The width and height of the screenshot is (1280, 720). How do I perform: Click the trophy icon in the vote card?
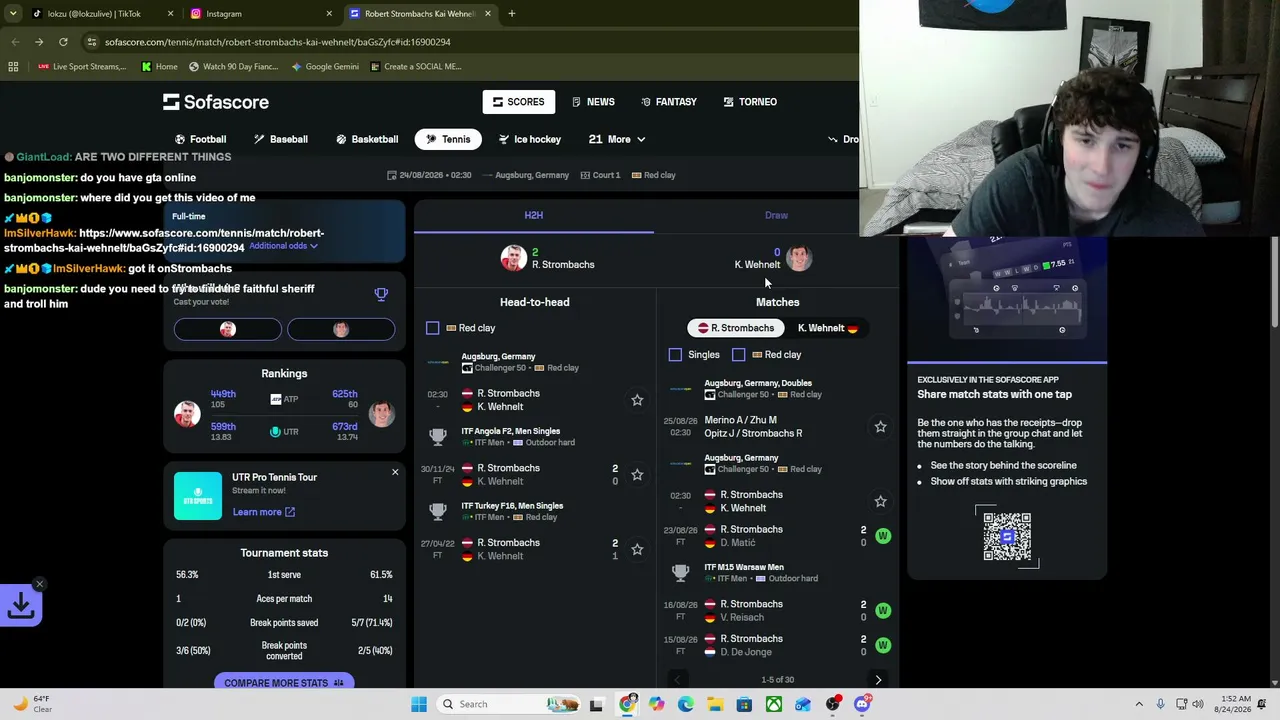[x=381, y=294]
